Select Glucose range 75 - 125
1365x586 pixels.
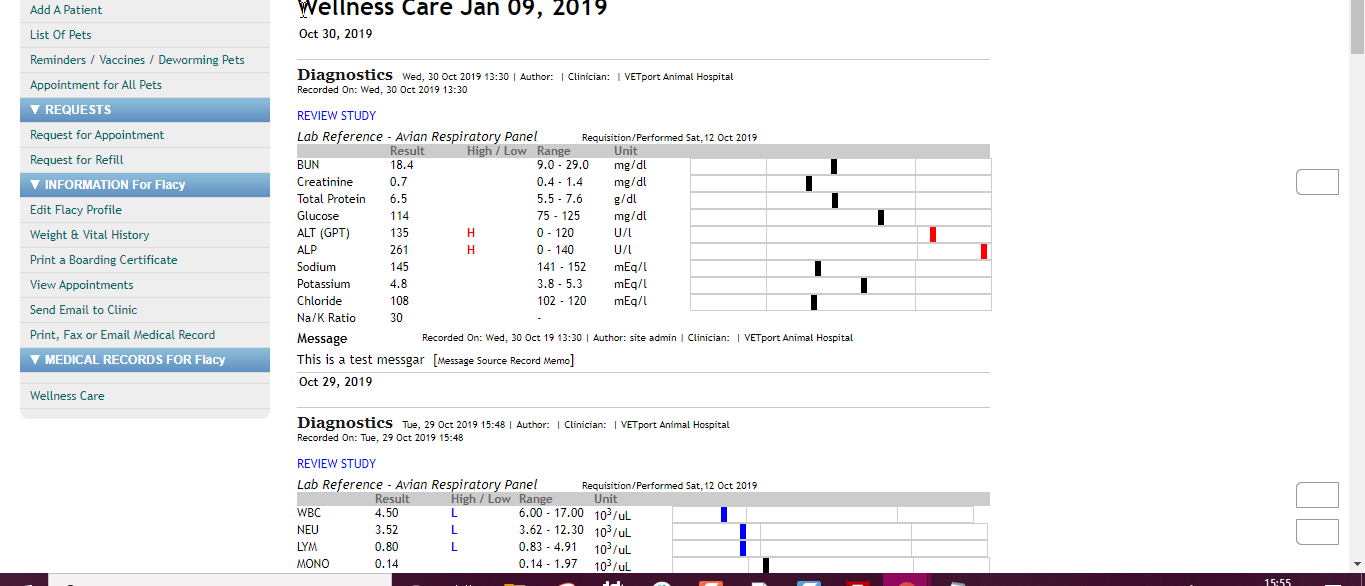[558, 216]
